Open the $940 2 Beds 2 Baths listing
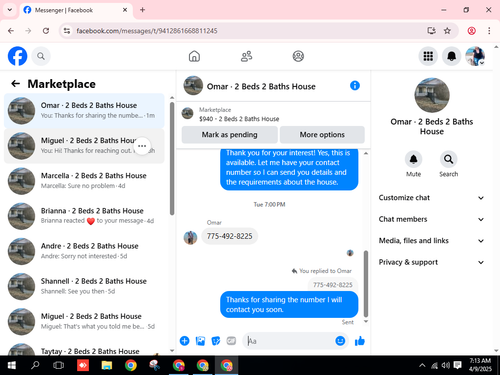Viewport: 500px width, 375px height. click(239, 119)
